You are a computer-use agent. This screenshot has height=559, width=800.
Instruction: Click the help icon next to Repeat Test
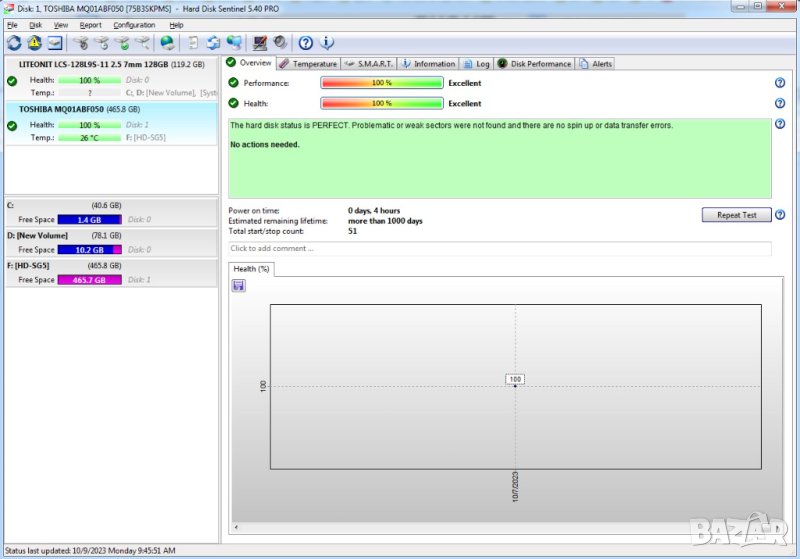click(x=779, y=215)
